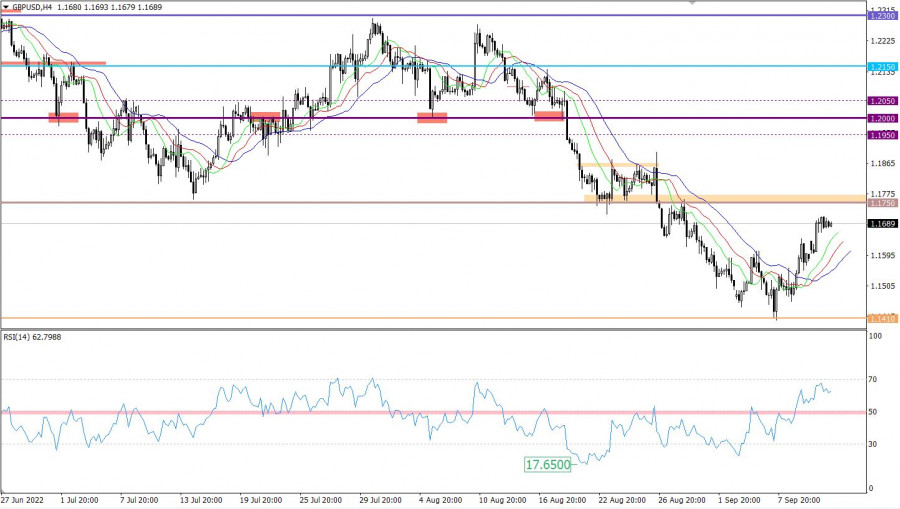Click the dropdown arrow beside GBPUSD,H4

click(6, 6)
